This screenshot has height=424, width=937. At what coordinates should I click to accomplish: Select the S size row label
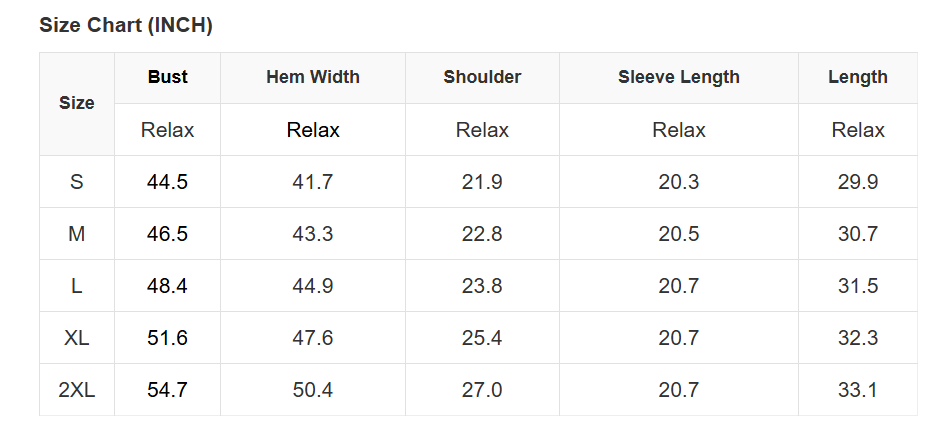(77, 182)
